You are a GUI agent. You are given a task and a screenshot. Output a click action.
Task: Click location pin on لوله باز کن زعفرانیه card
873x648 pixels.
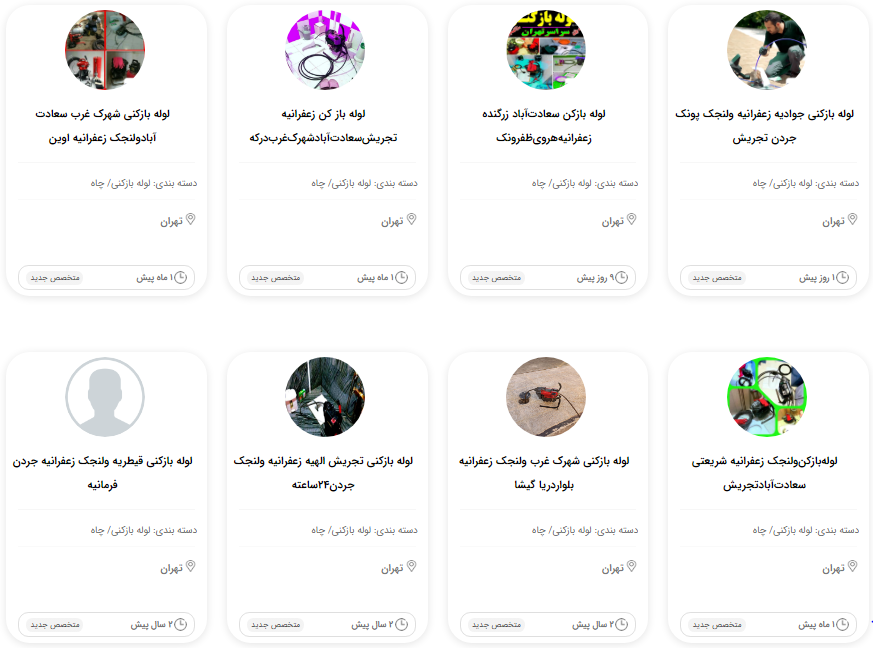[x=411, y=219]
